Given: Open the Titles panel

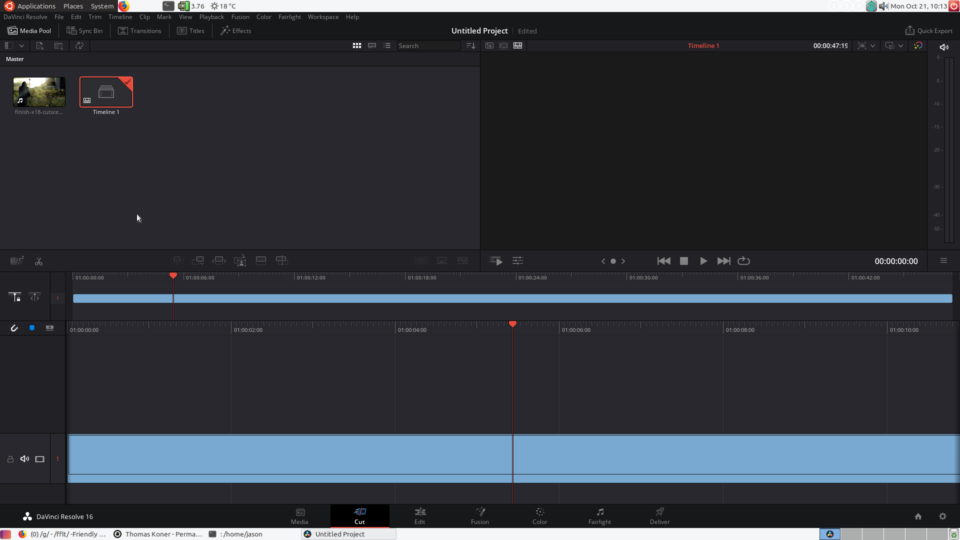Looking at the screenshot, I should coord(190,31).
